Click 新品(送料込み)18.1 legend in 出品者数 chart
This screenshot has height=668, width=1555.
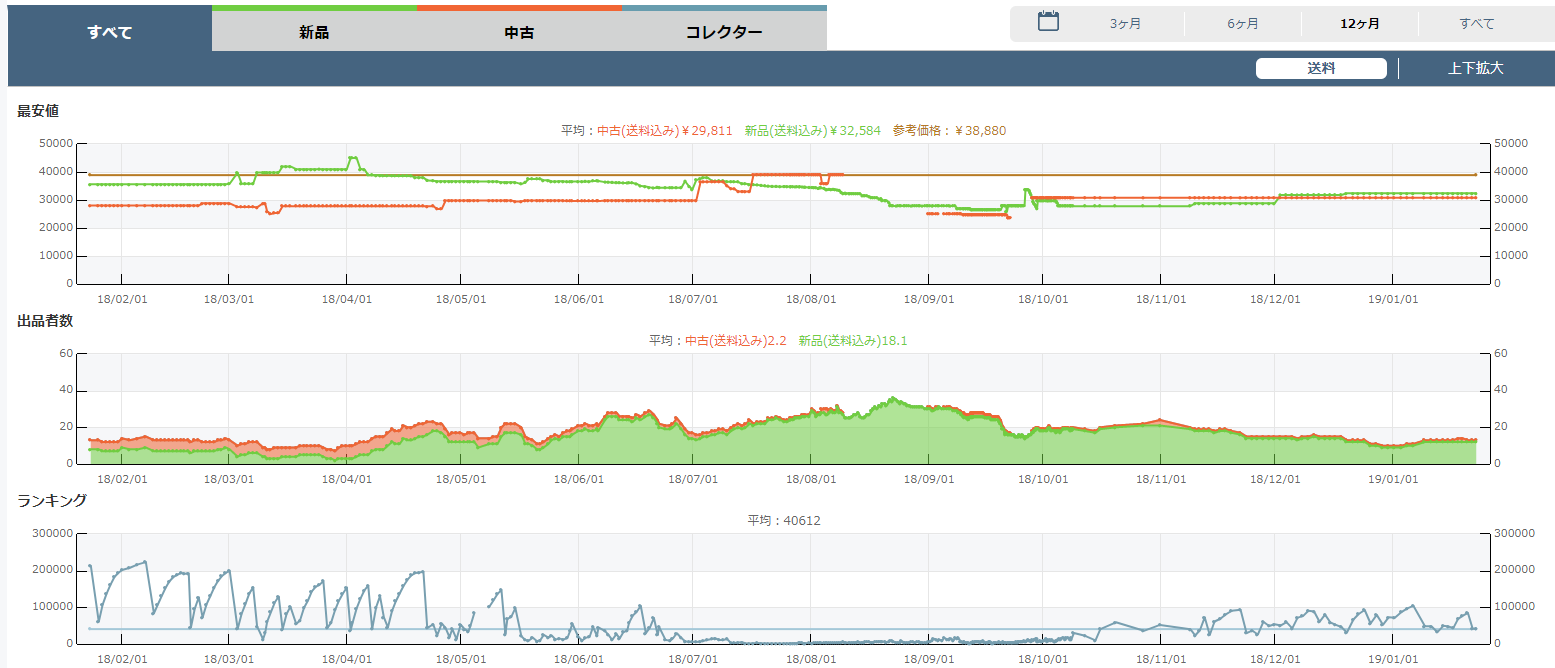[x=853, y=341]
